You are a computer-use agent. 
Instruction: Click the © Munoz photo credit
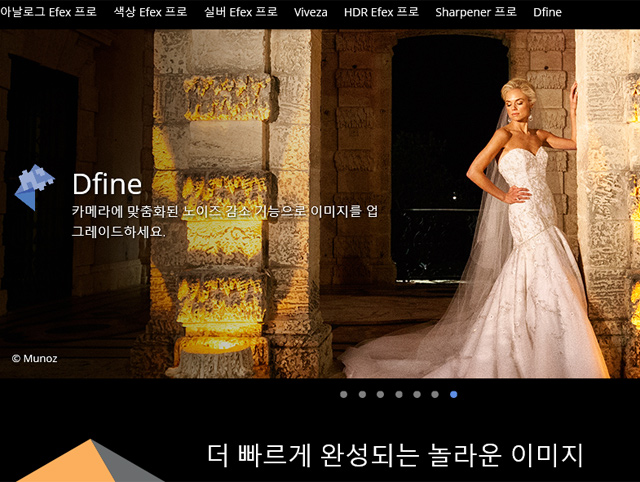click(x=35, y=358)
